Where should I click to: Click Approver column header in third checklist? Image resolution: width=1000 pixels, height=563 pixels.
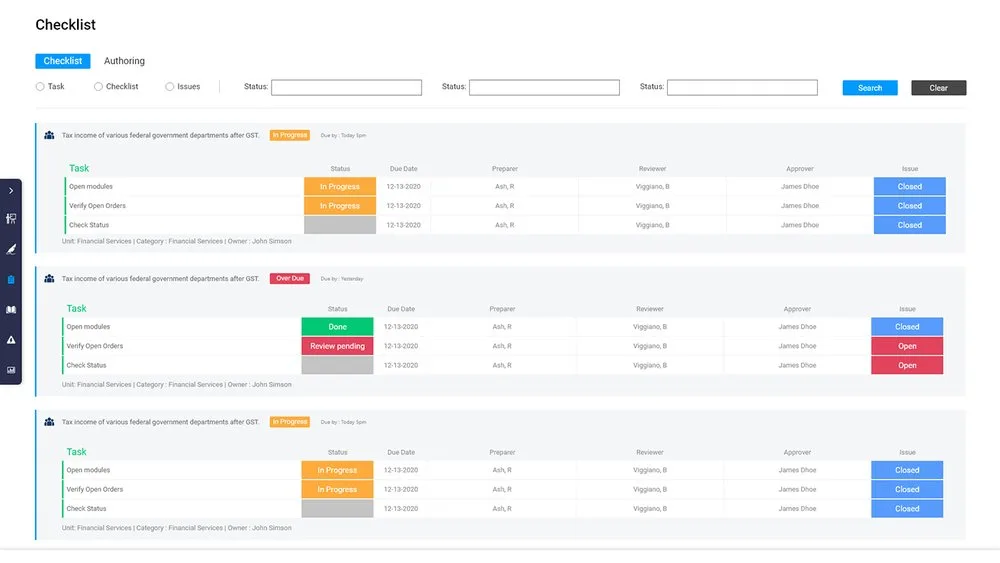[x=797, y=453]
